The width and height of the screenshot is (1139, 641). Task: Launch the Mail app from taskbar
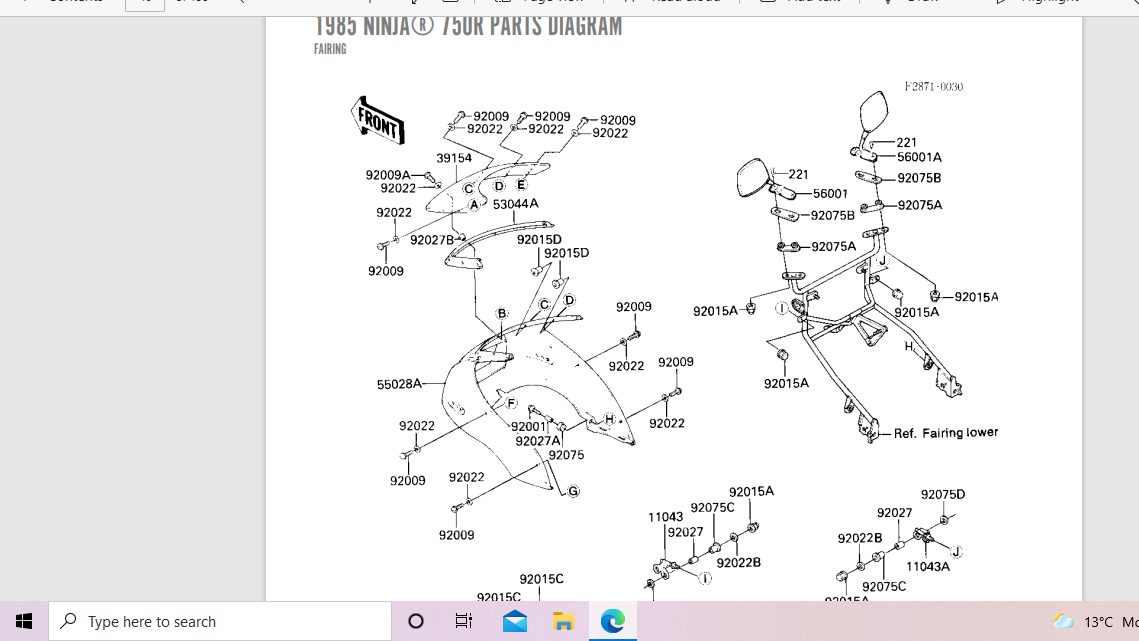[x=514, y=621]
